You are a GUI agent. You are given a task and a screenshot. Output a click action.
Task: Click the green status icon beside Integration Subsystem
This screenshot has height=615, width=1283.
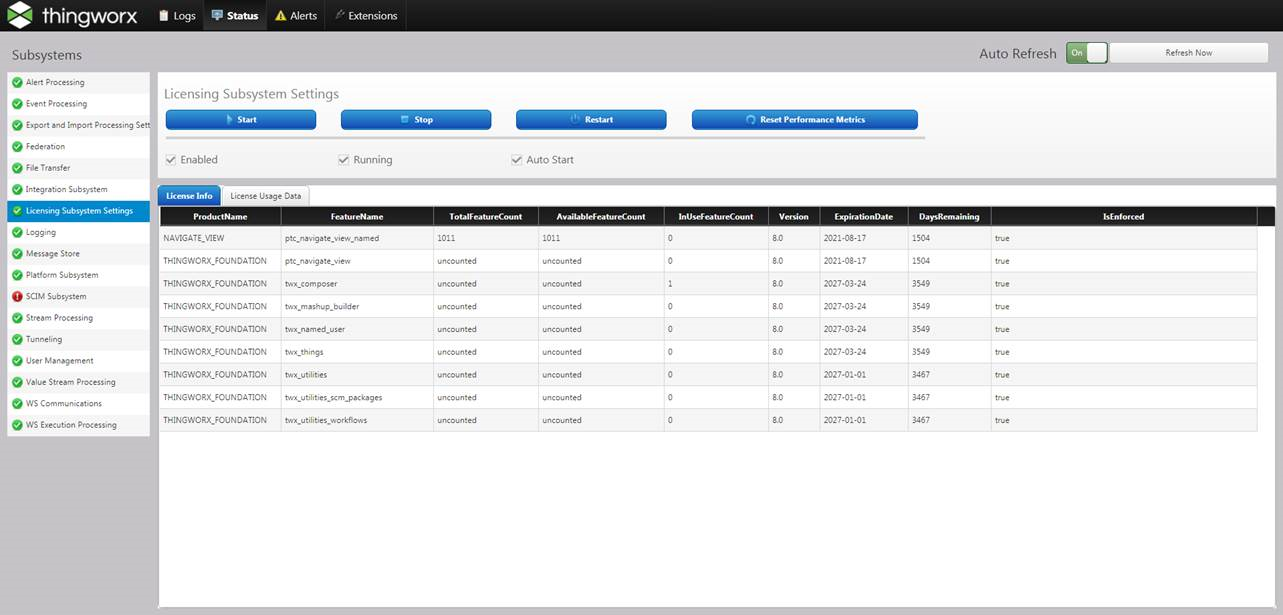pos(17,189)
